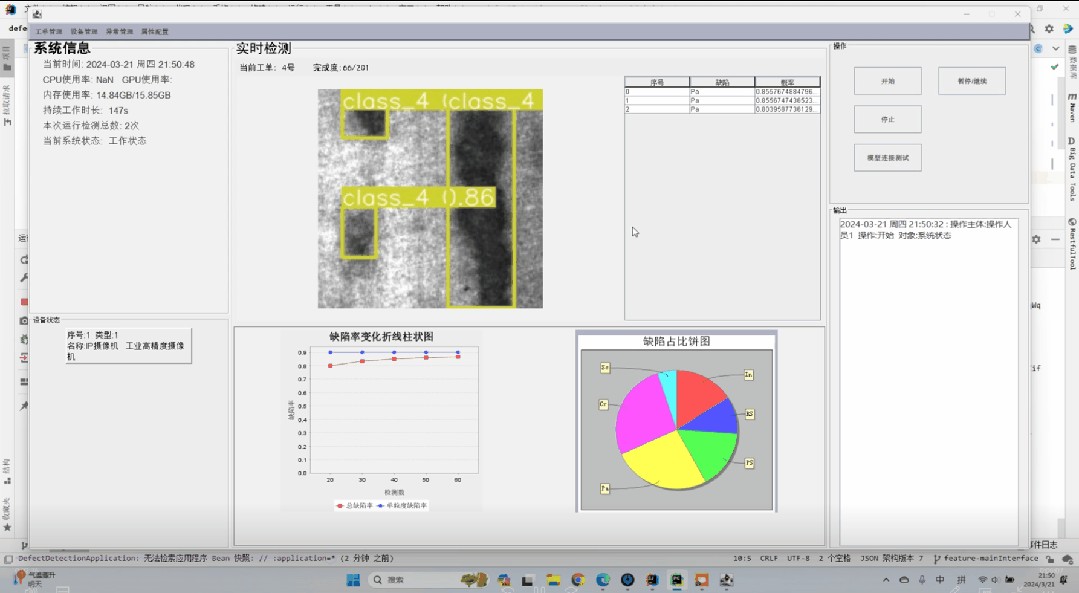This screenshot has width=1079, height=593.
Task: Select table row with 序号 2
Action: point(723,109)
